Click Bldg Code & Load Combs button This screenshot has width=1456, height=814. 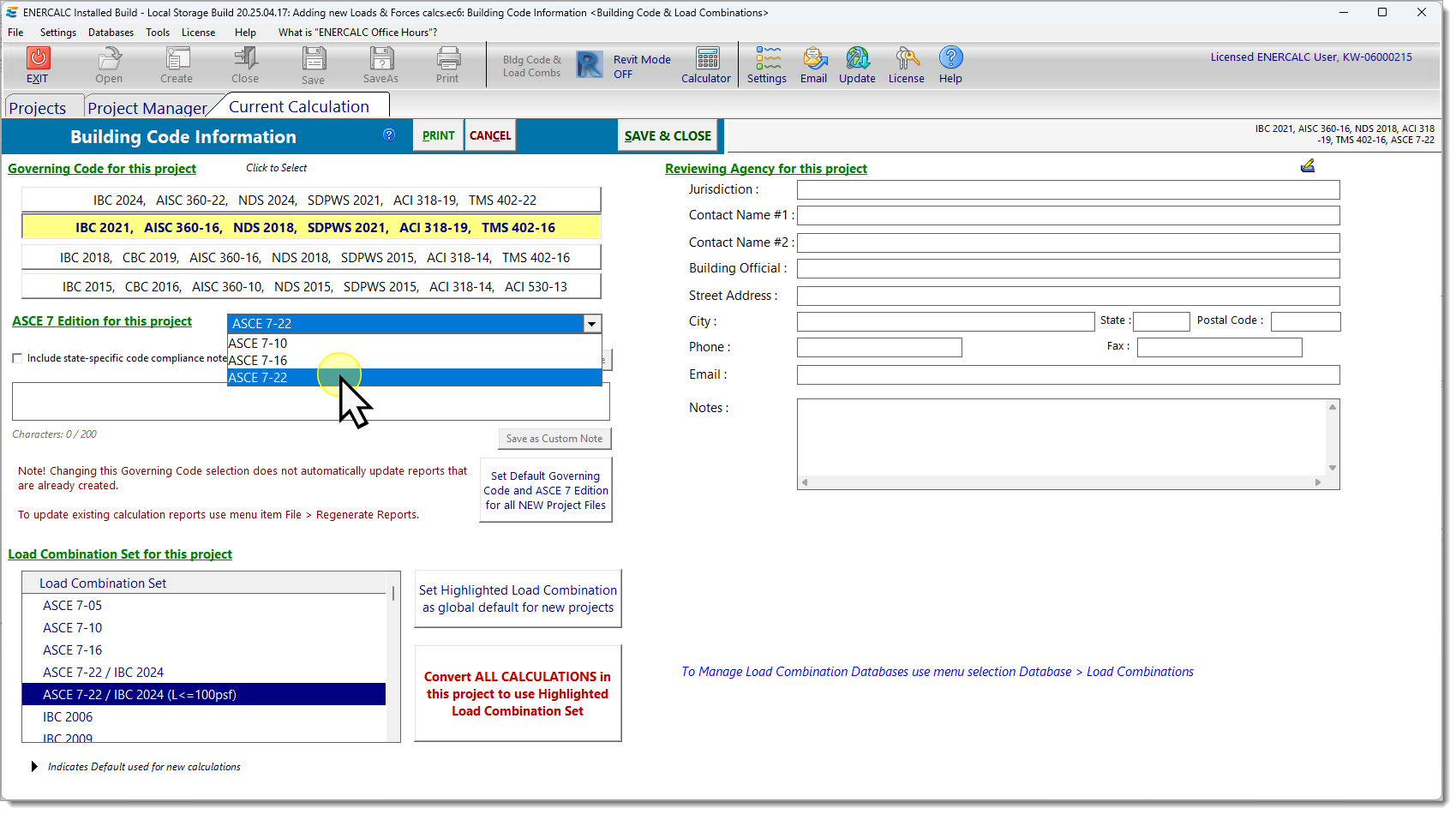pyautogui.click(x=531, y=66)
